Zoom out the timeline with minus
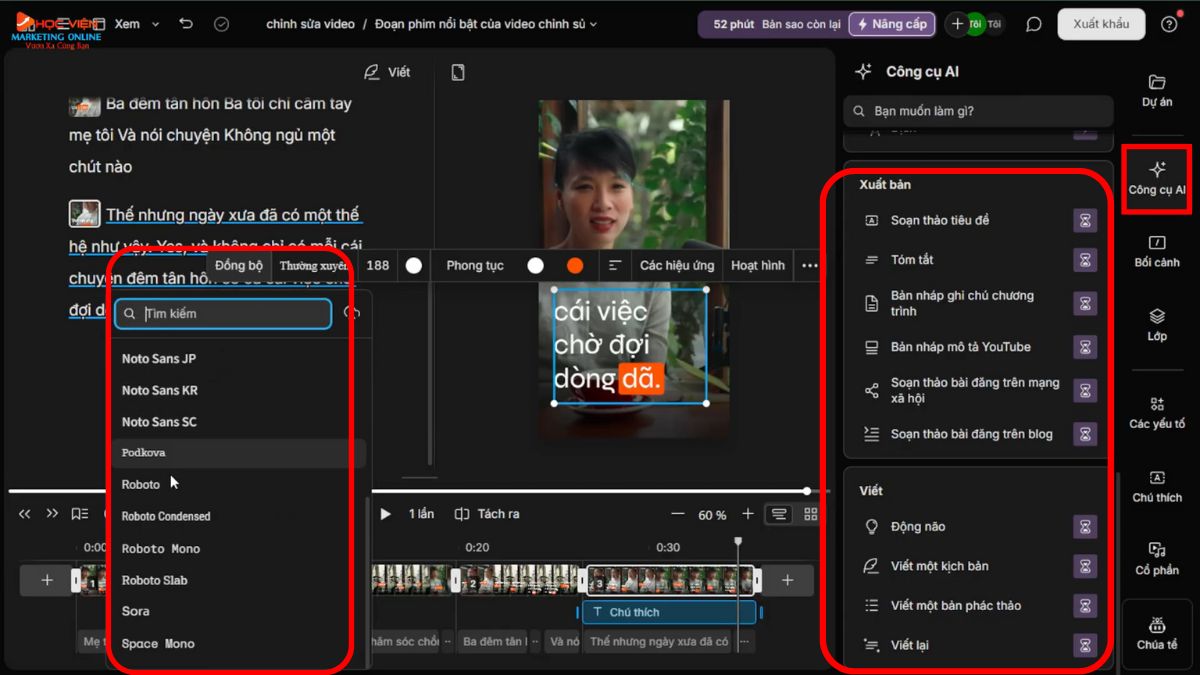The width and height of the screenshot is (1200, 675). pyautogui.click(x=677, y=514)
